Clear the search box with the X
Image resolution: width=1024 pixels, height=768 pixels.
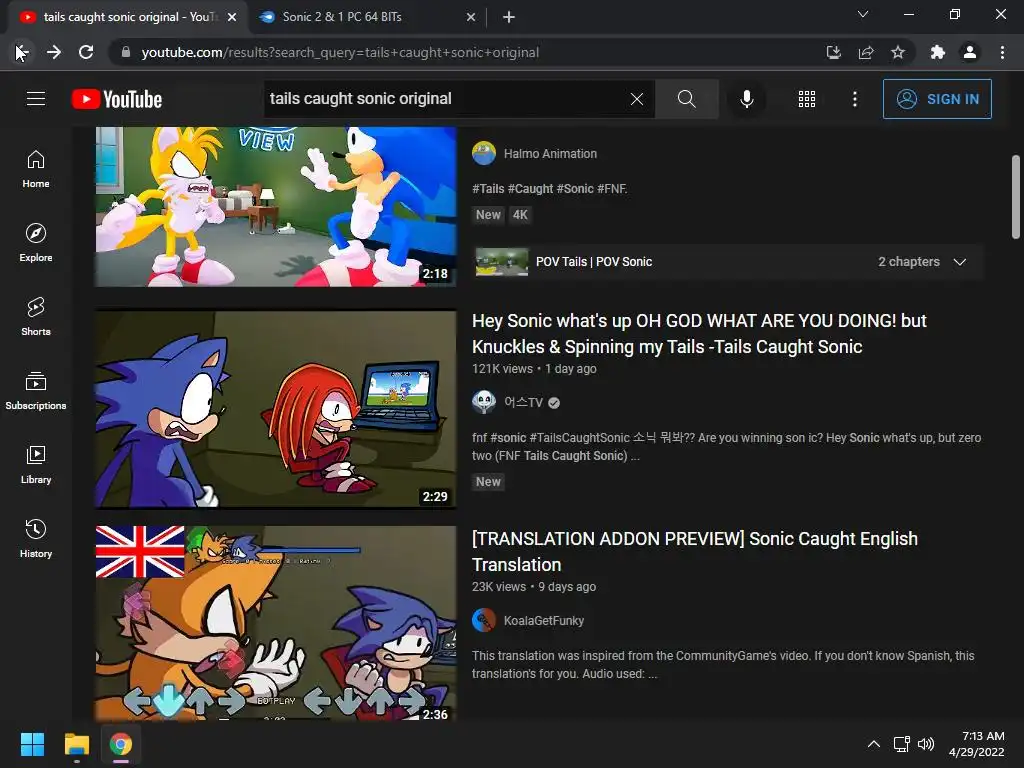637,99
